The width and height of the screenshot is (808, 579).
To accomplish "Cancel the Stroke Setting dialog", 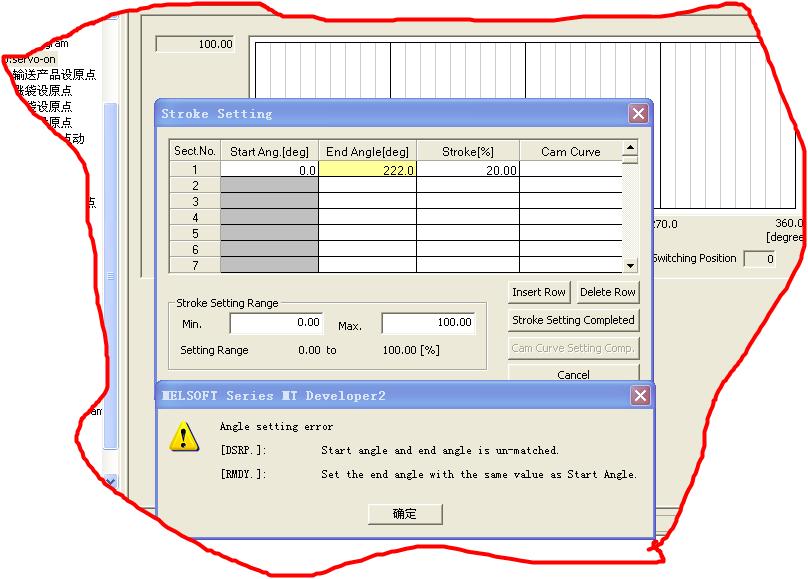I will tap(573, 375).
